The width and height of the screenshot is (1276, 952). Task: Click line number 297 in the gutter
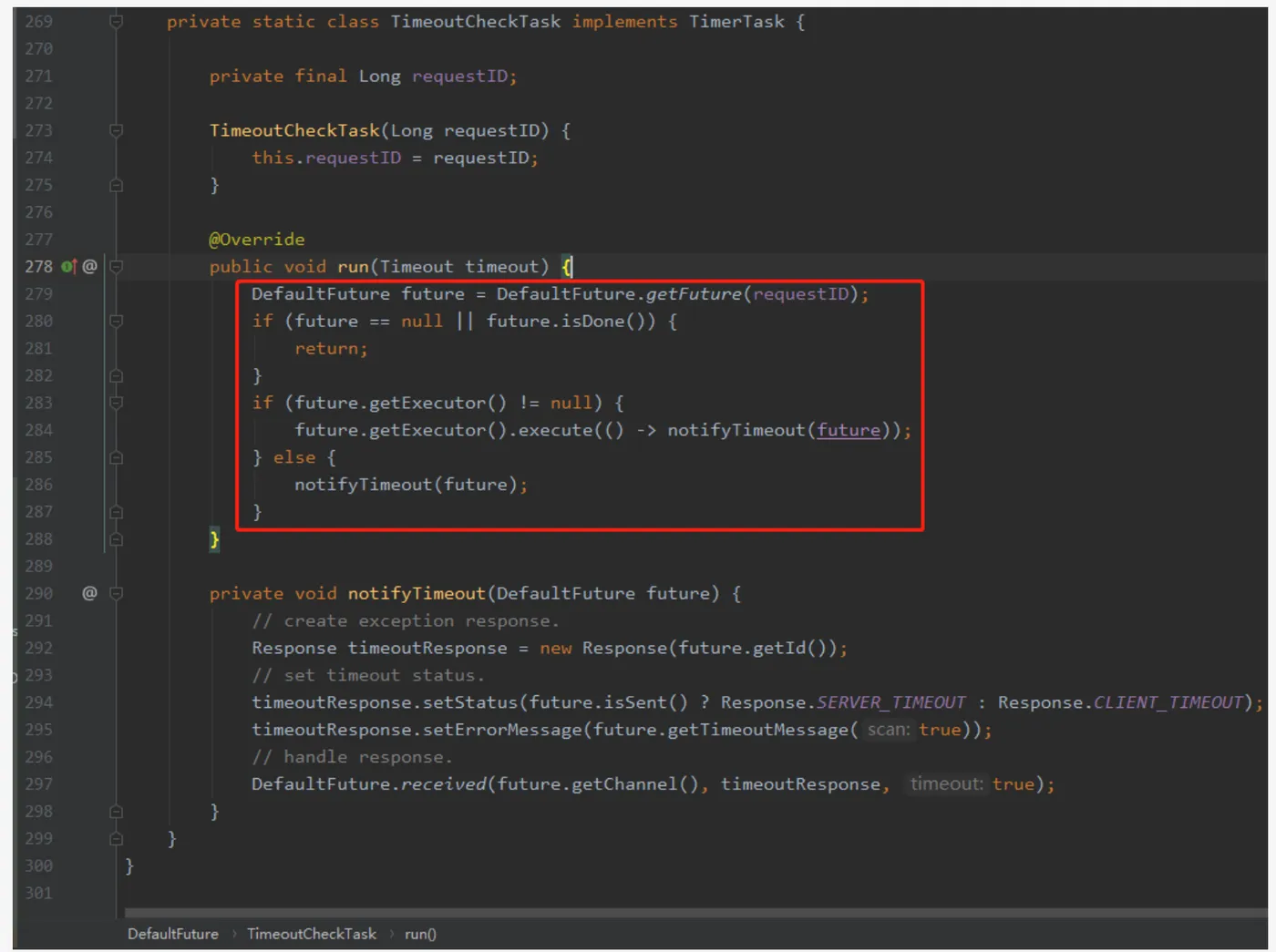pos(39,784)
